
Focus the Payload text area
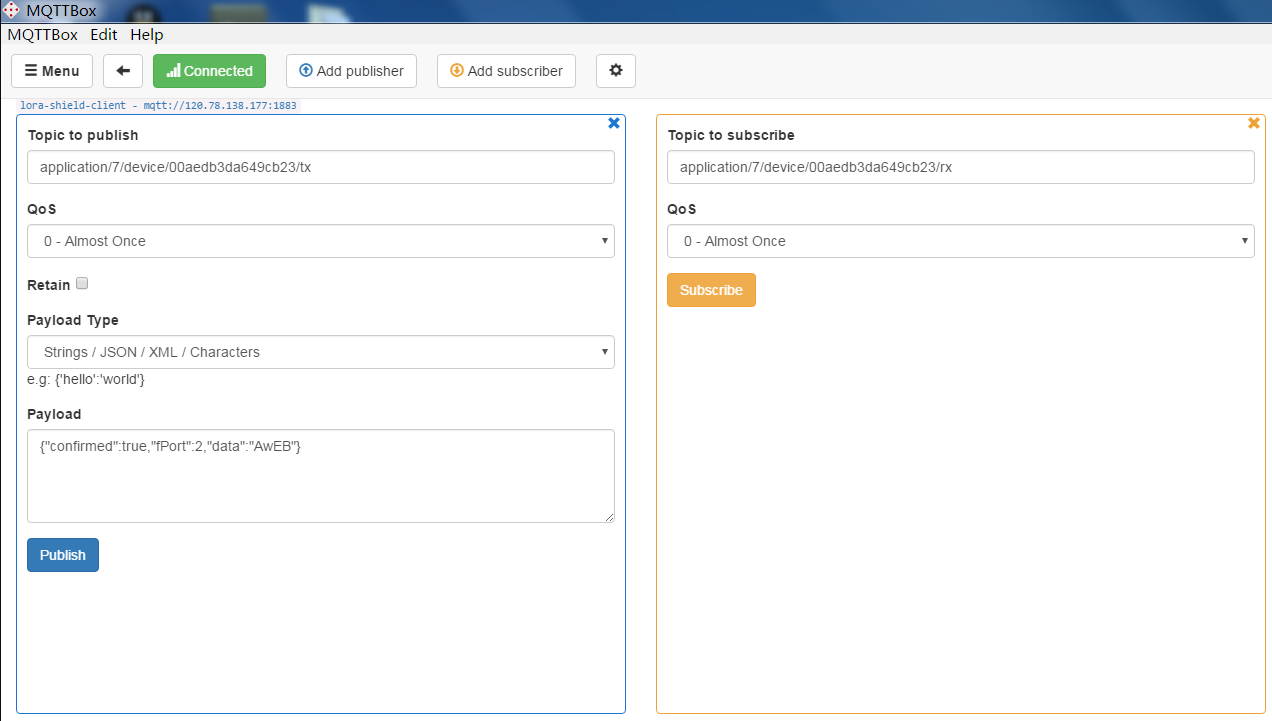point(321,476)
